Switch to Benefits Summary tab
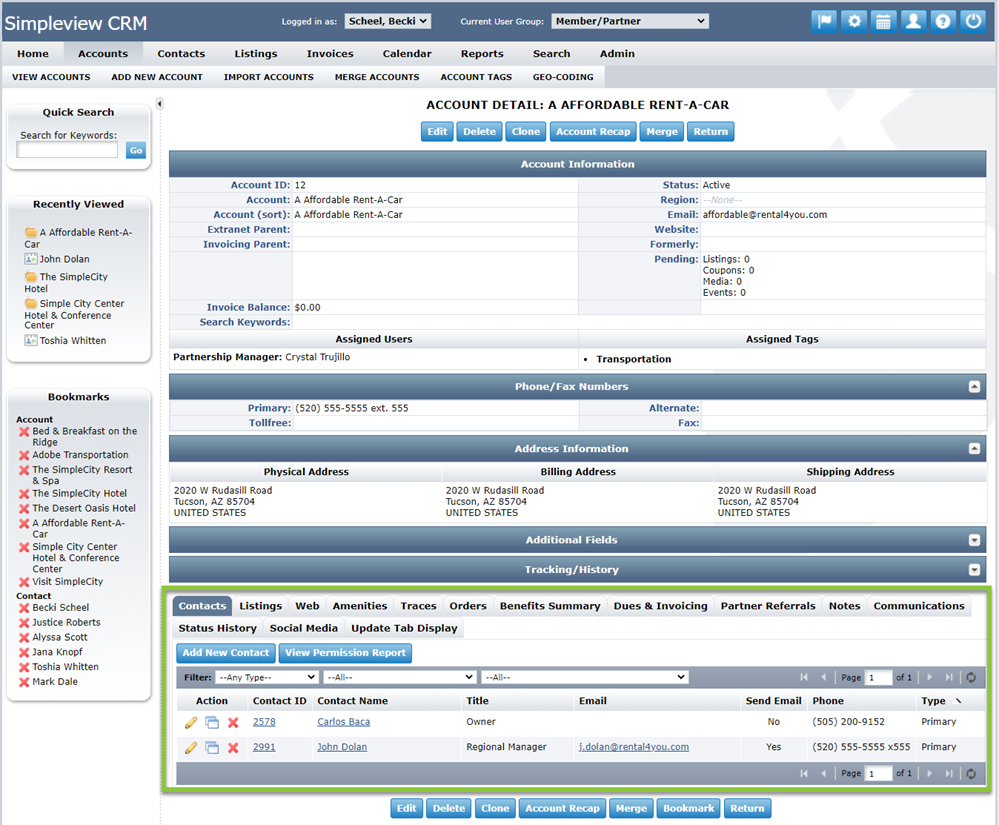Screen dimensions: 999x825 click(x=550, y=606)
